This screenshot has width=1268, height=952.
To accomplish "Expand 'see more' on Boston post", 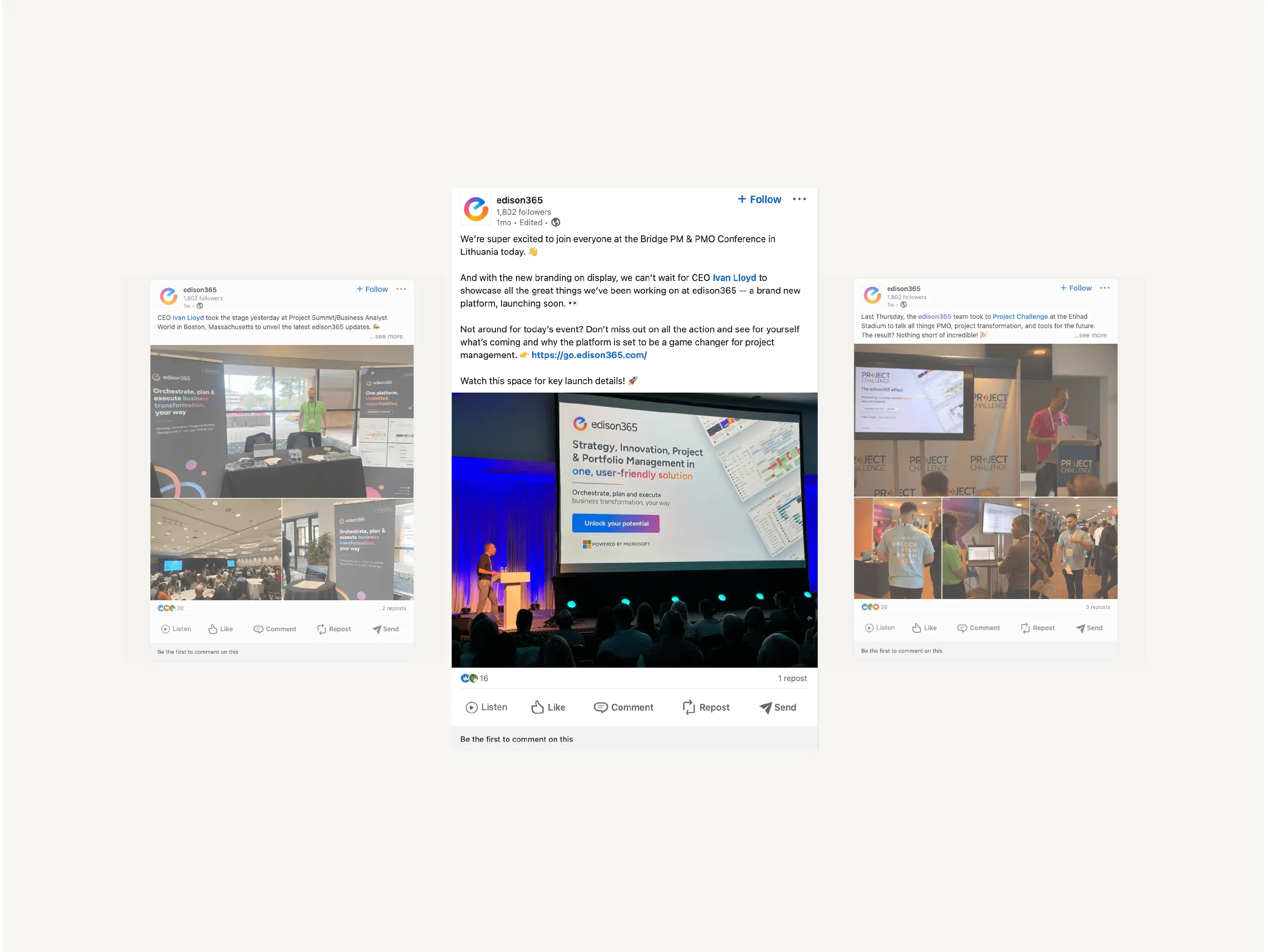I will click(387, 337).
